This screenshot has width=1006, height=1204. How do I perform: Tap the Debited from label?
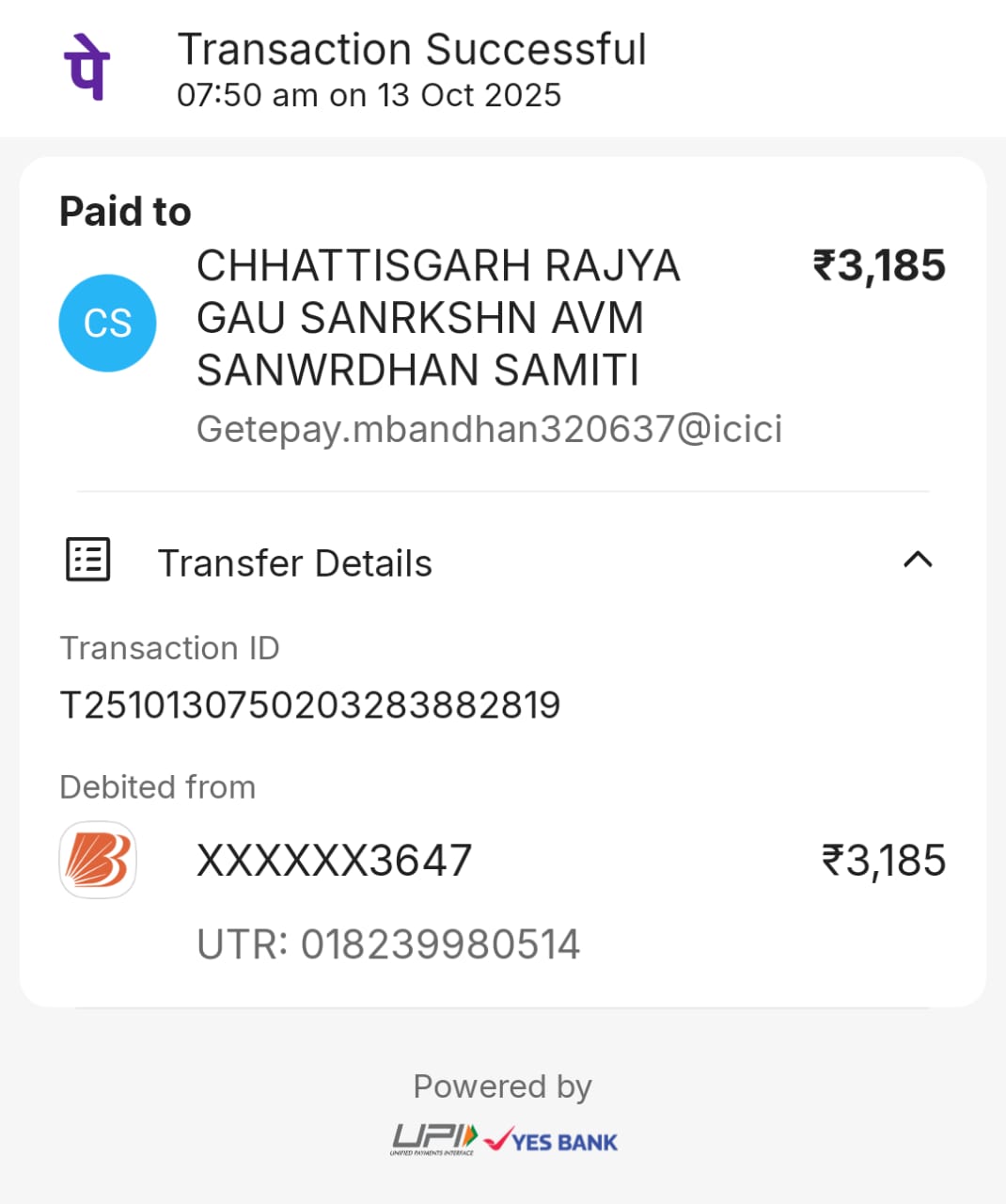[x=157, y=787]
